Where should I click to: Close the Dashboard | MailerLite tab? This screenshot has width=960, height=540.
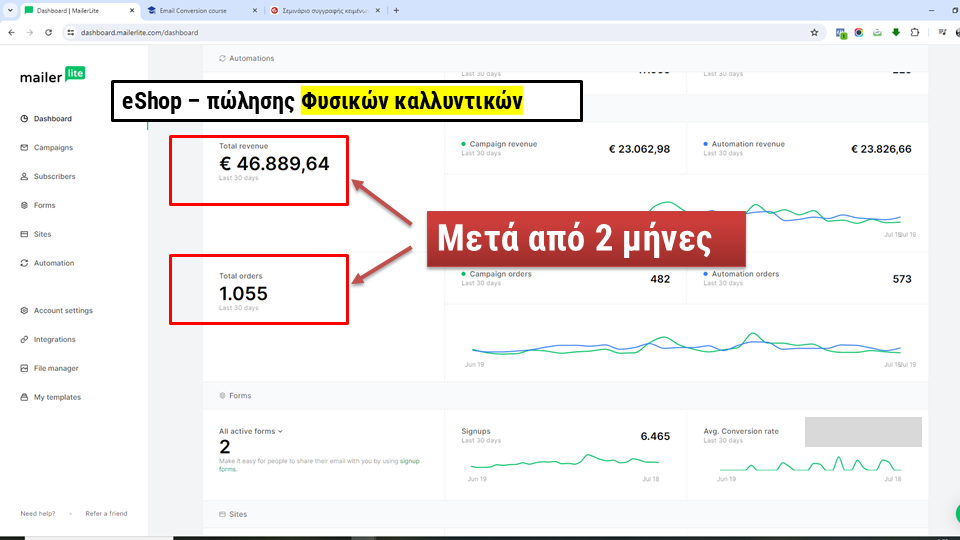click(132, 10)
